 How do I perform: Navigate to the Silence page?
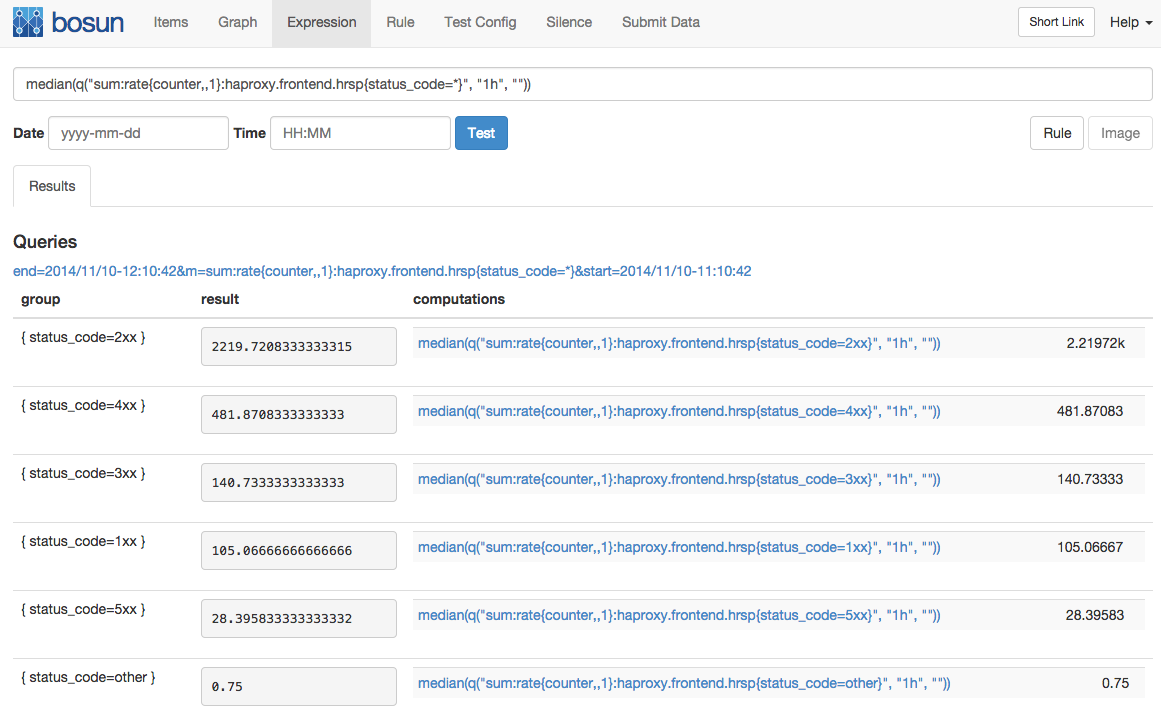click(x=569, y=22)
